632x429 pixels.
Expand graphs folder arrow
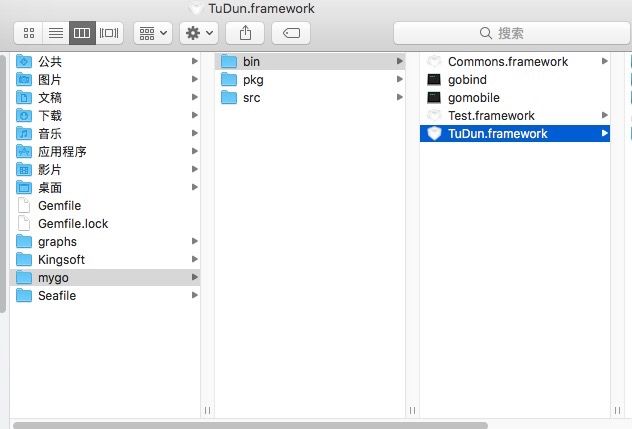tap(195, 241)
